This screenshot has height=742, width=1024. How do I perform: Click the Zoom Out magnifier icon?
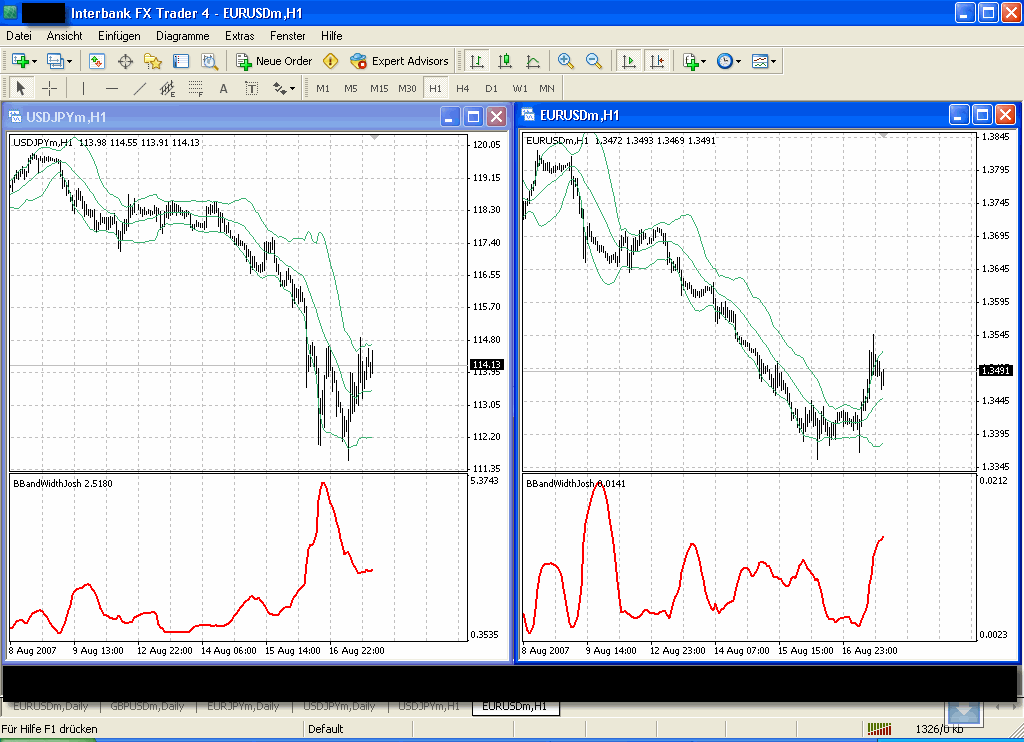pyautogui.click(x=594, y=61)
